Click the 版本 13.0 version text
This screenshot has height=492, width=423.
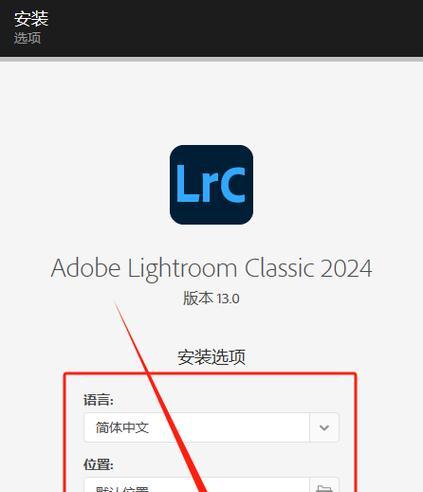click(211, 298)
